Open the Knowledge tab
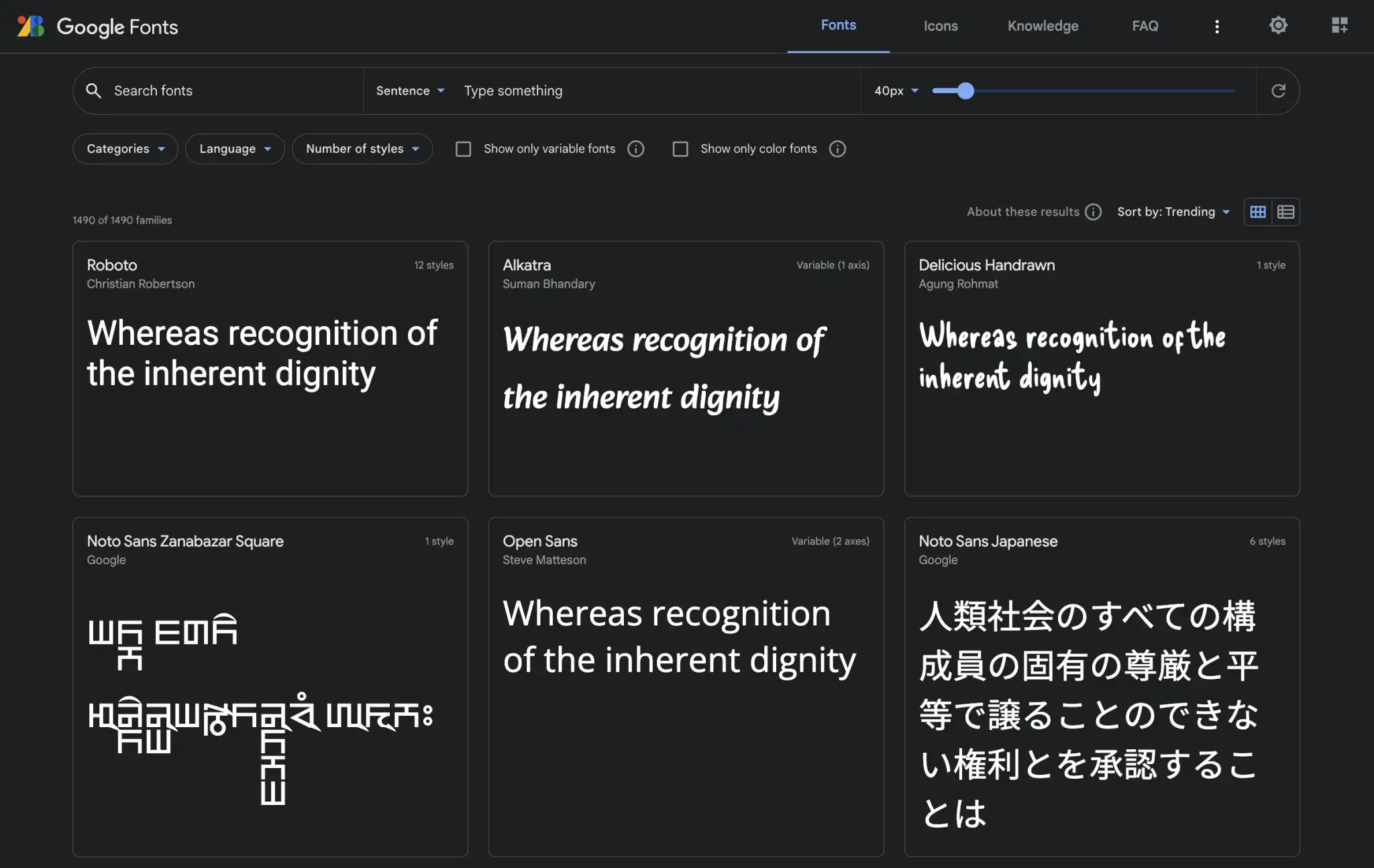Viewport: 1374px width, 868px height. [1043, 26]
